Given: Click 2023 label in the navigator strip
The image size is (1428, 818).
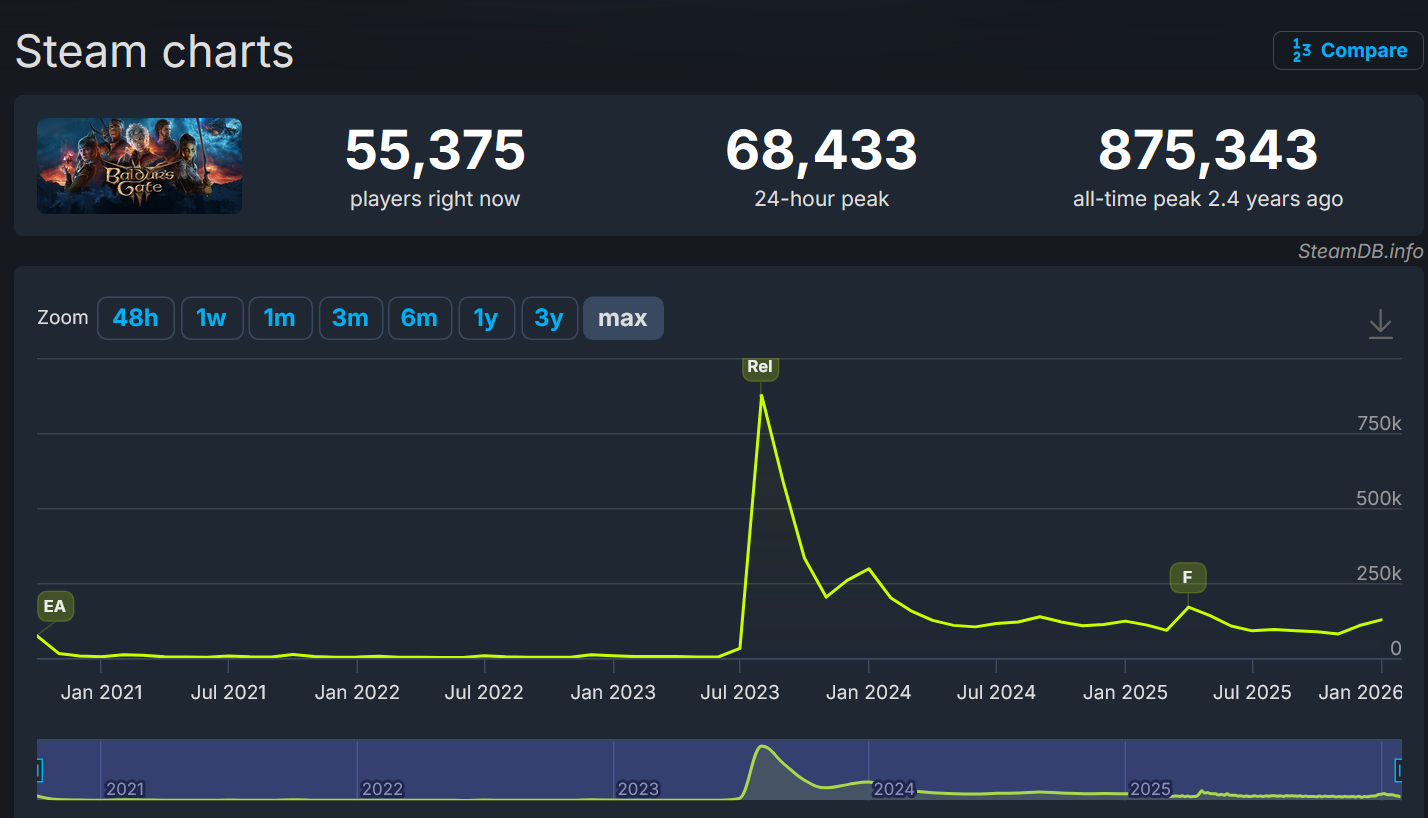Looking at the screenshot, I should [638, 789].
